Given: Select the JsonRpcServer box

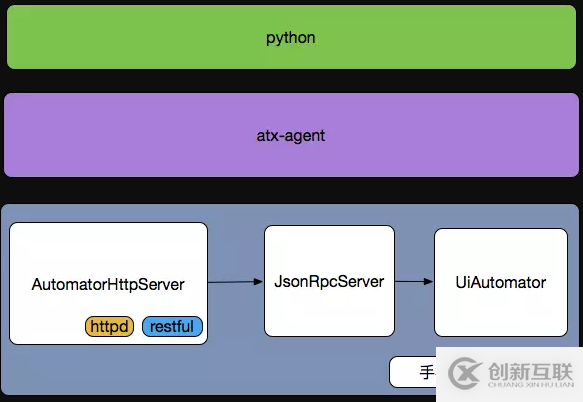Looking at the screenshot, I should 329,281.
